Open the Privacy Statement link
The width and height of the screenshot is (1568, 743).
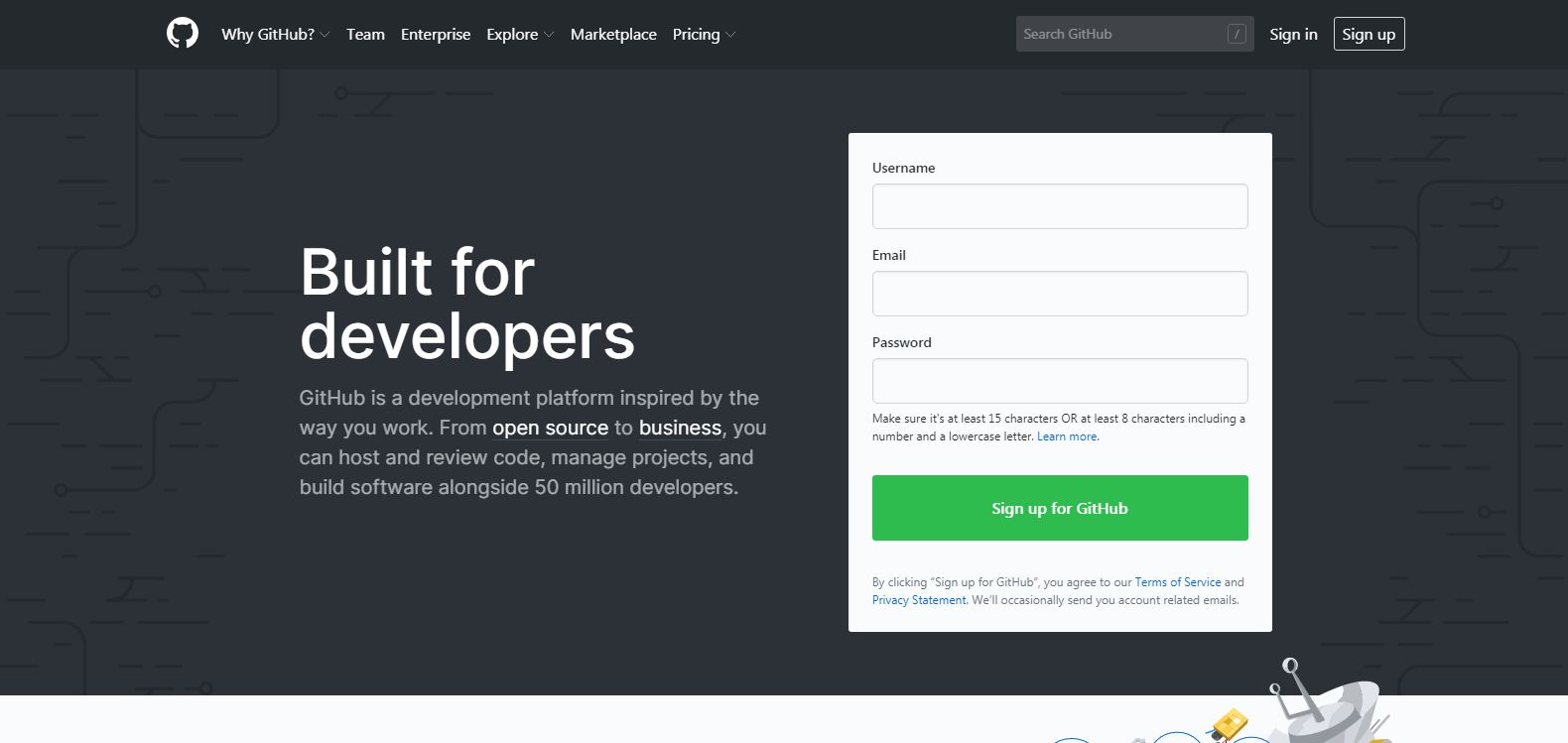tap(919, 600)
